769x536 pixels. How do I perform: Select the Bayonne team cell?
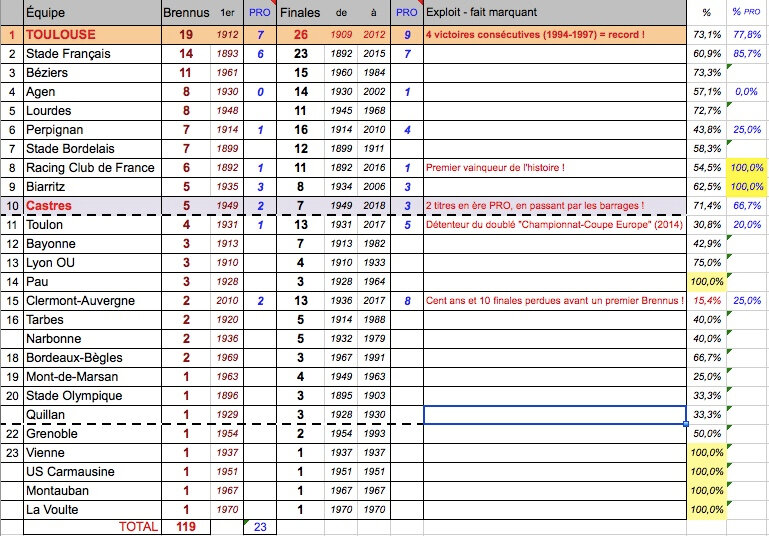point(92,244)
